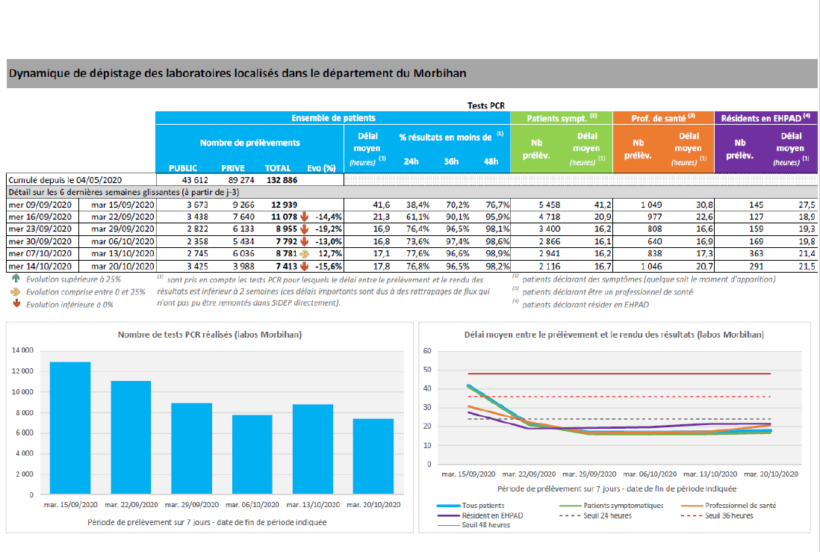Click 'patients déclarant résider en EHPAD' footnote
The height and width of the screenshot is (552, 820).
585,305
